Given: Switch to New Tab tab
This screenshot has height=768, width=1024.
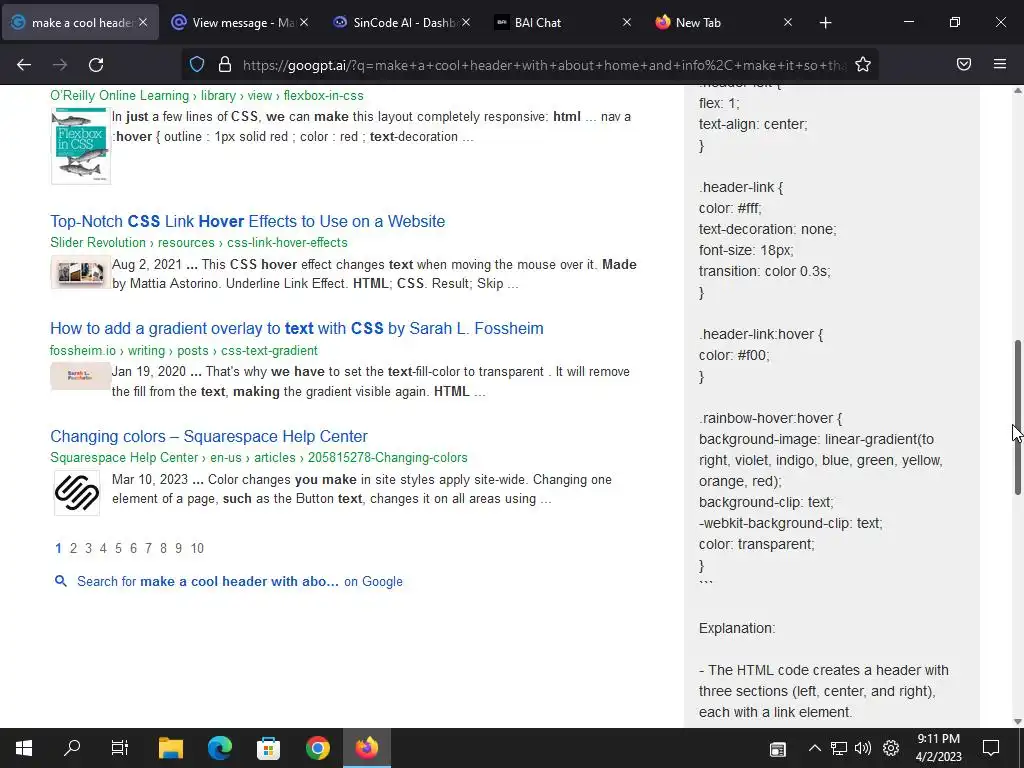Looking at the screenshot, I should (x=724, y=23).
